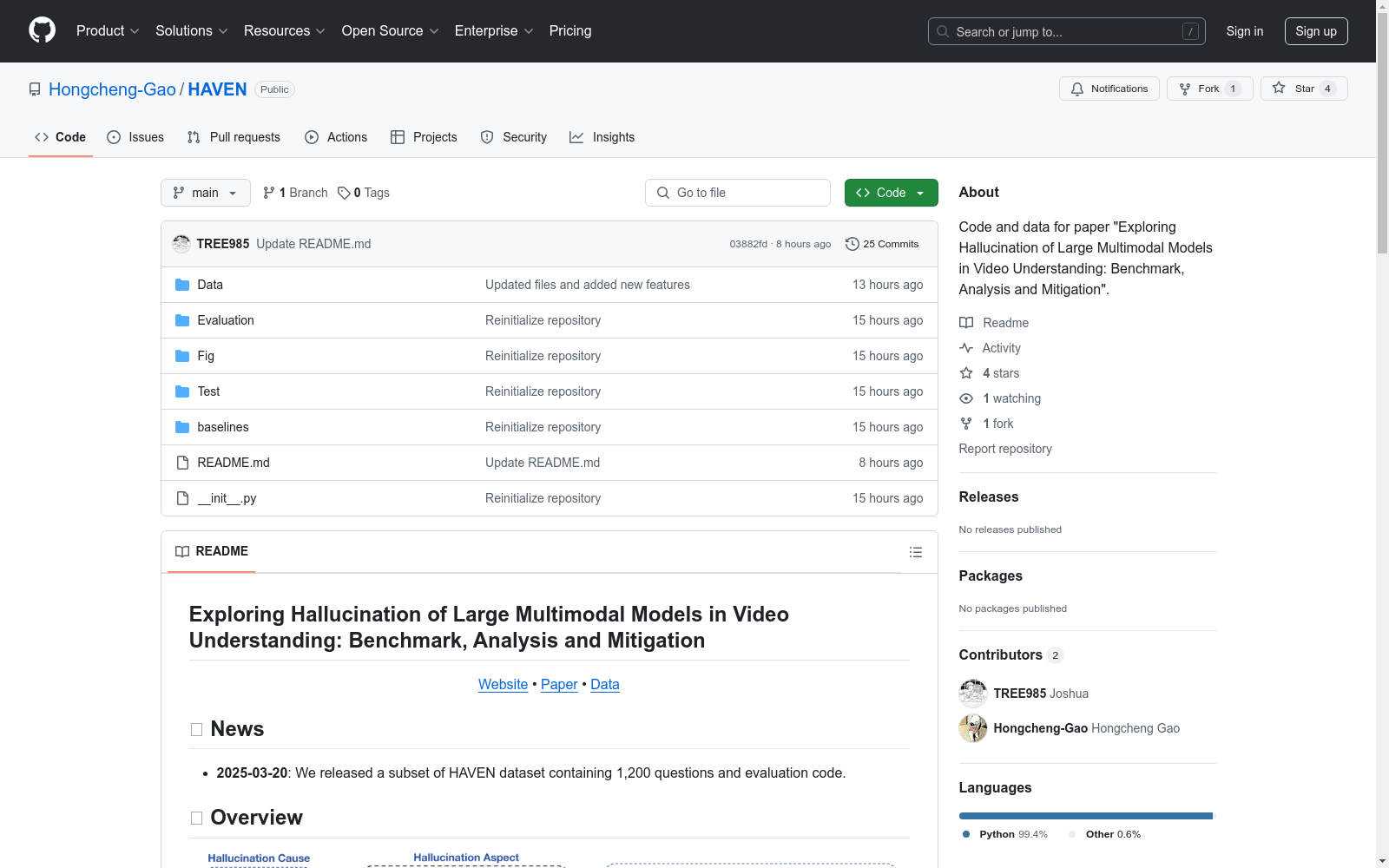This screenshot has height=868, width=1389.
Task: Expand the Product menu
Action: (108, 31)
